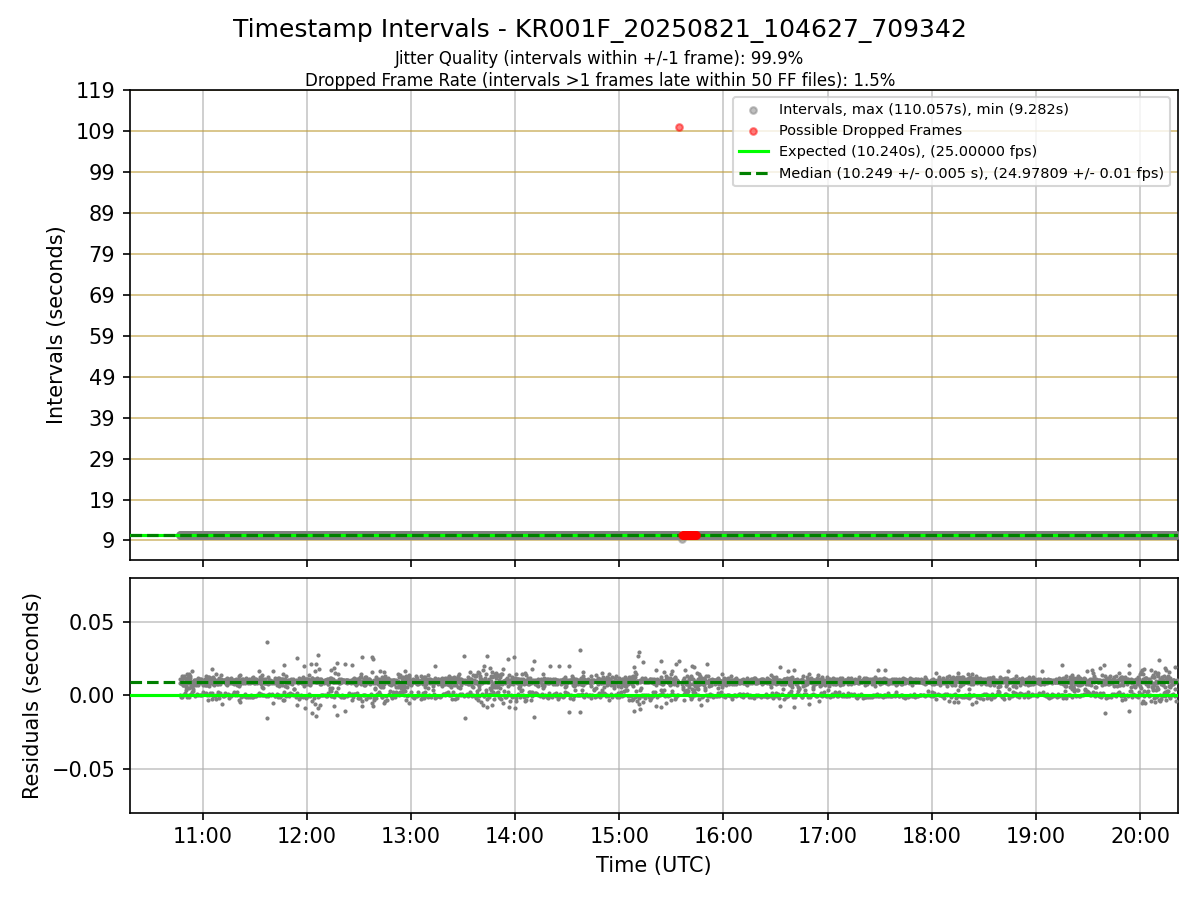Click the 20:00 tick label on the x-axis
The image size is (1200, 900).
(1140, 837)
